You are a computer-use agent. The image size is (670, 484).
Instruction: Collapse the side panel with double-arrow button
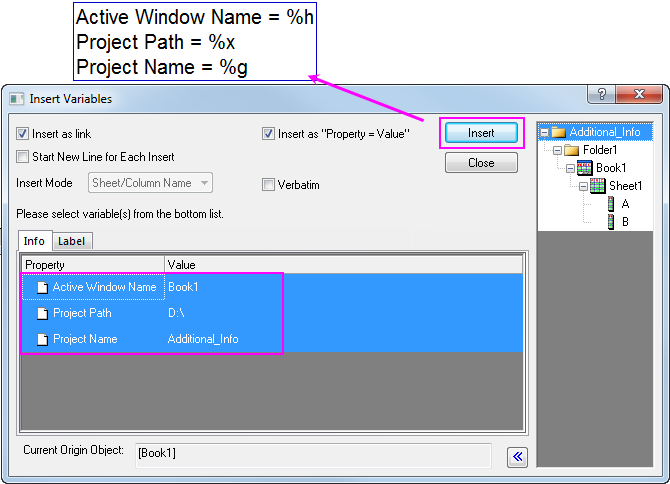point(517,457)
